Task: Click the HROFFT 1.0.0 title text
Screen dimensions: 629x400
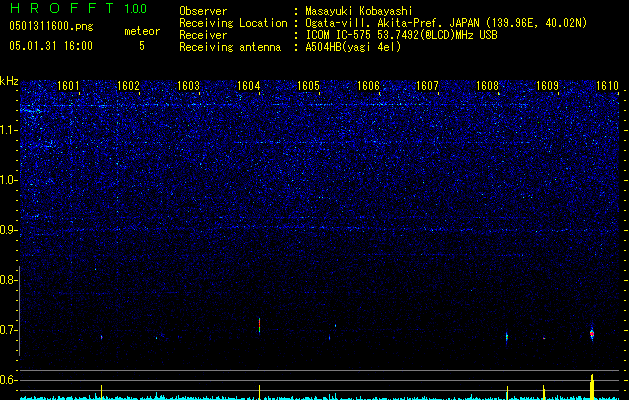Action: click(x=79, y=8)
